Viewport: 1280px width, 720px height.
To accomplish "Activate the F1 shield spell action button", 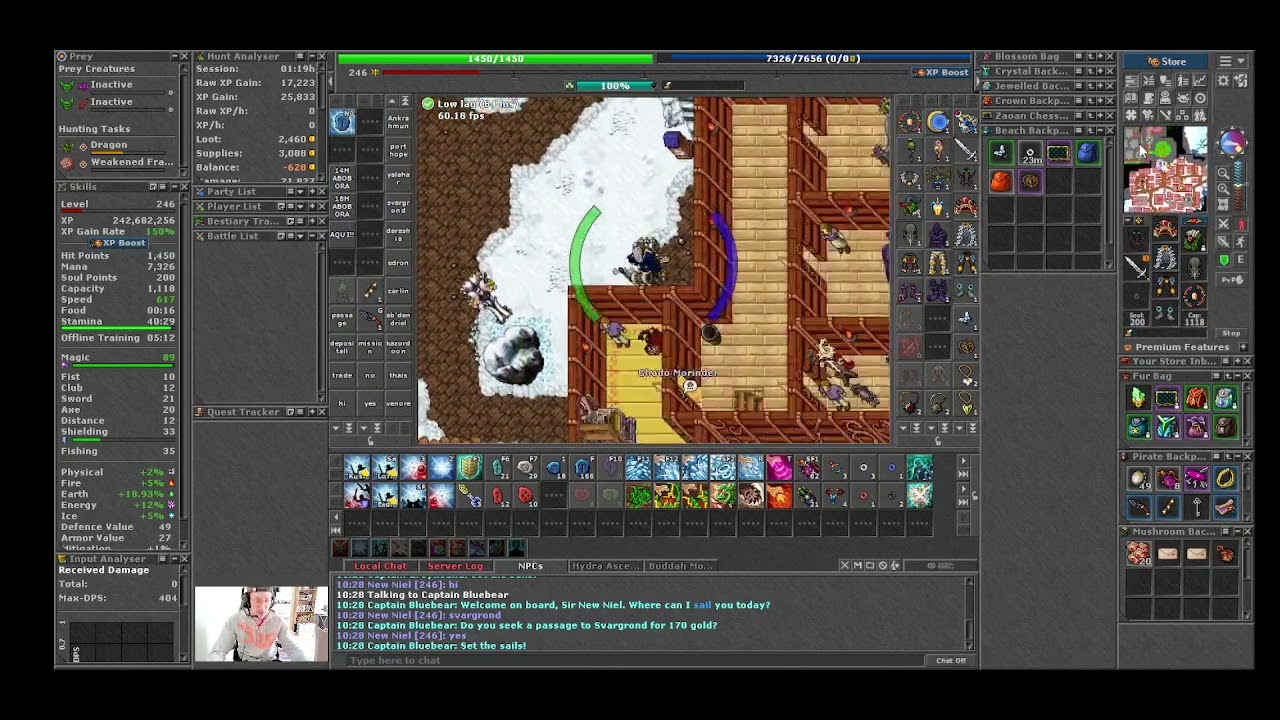I will 470,468.
